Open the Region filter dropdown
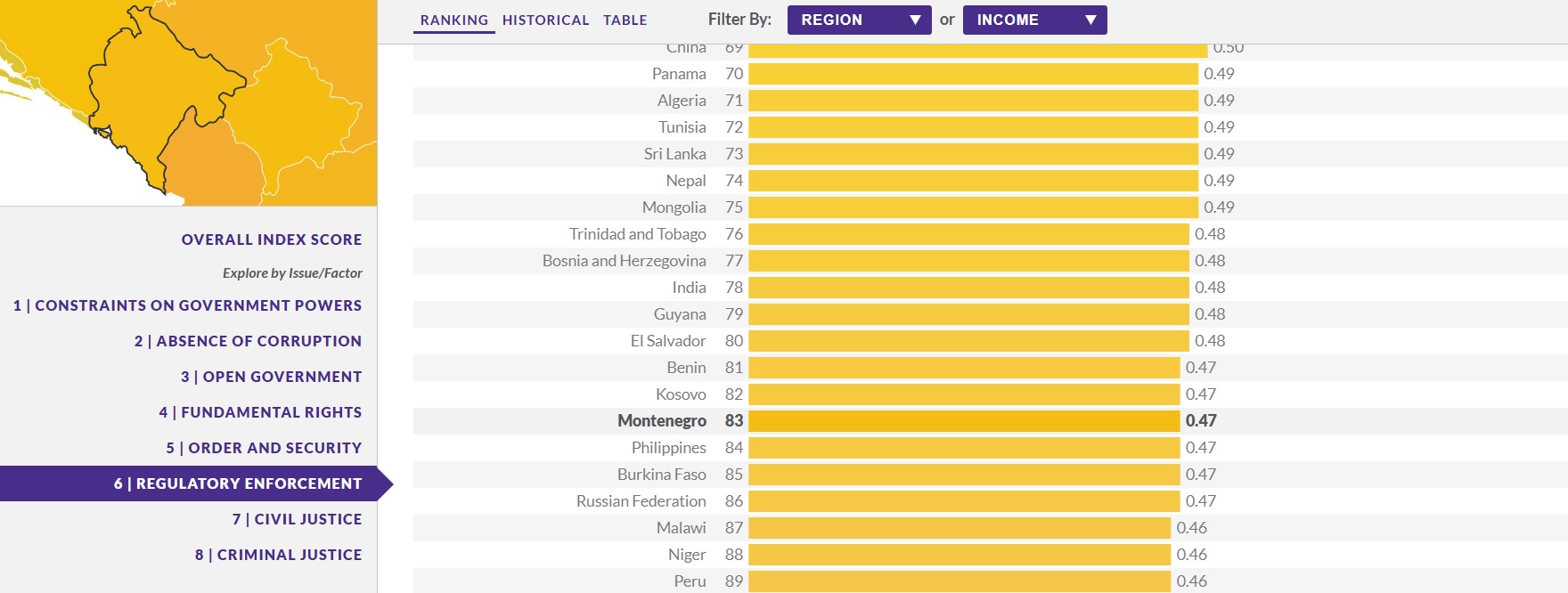Screen dimensions: 1568x593 [x=859, y=20]
